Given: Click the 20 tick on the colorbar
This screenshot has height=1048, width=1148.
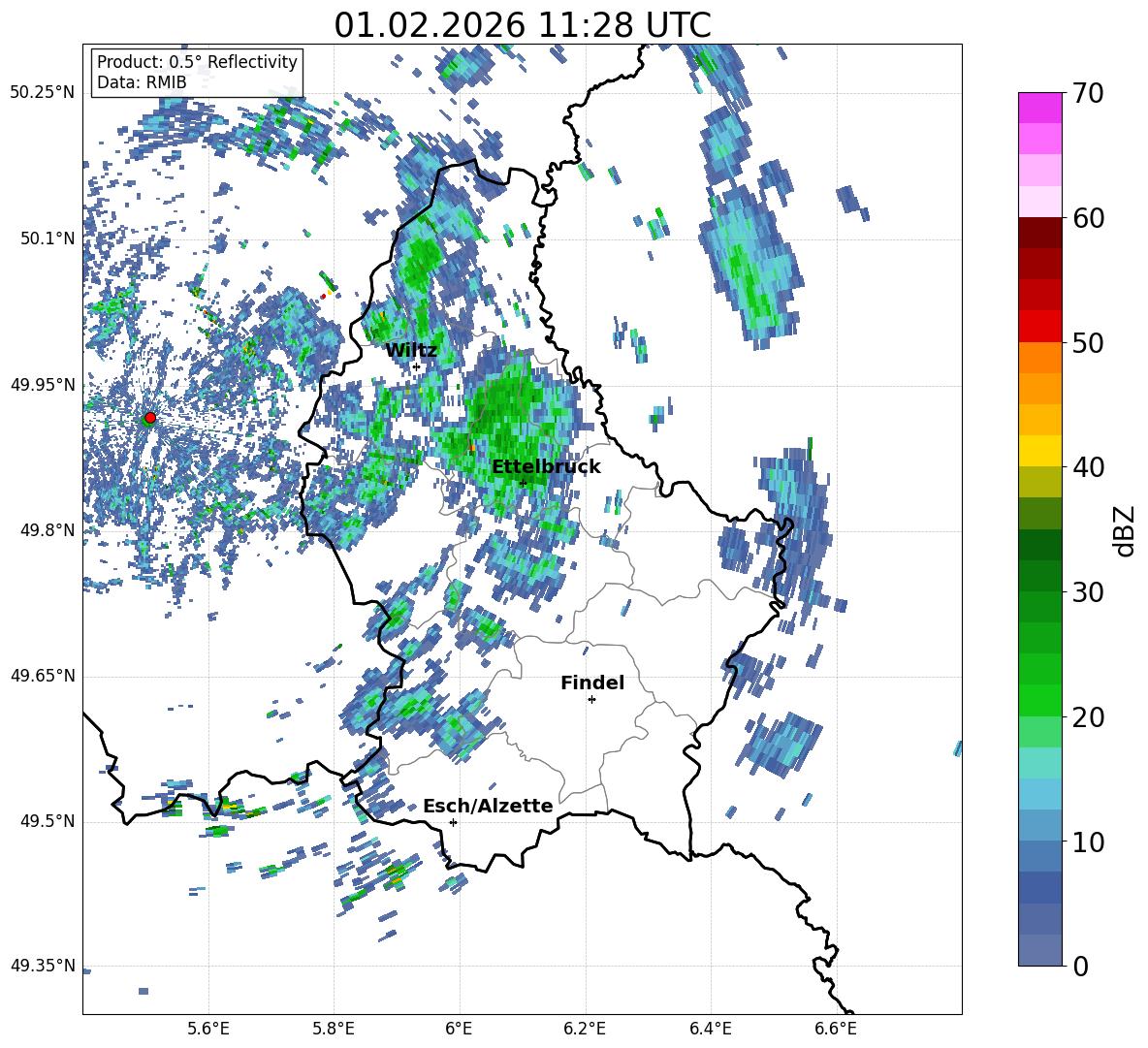Looking at the screenshot, I should [x=1088, y=716].
